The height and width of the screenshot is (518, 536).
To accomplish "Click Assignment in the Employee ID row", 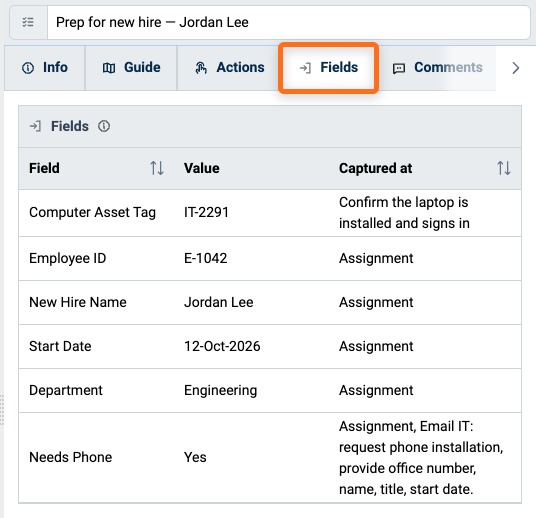I will 376,258.
